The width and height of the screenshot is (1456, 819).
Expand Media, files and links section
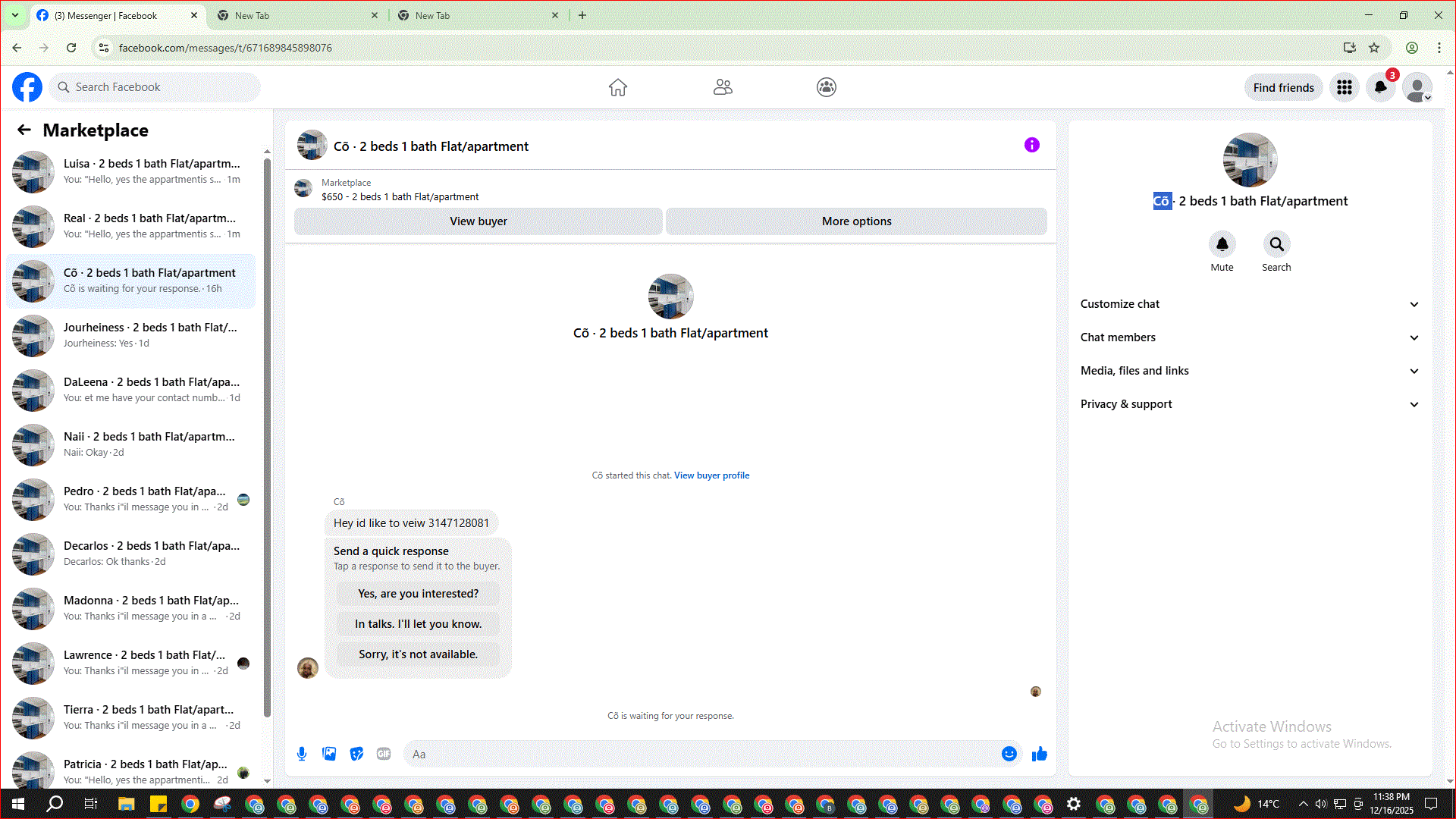tap(1250, 371)
